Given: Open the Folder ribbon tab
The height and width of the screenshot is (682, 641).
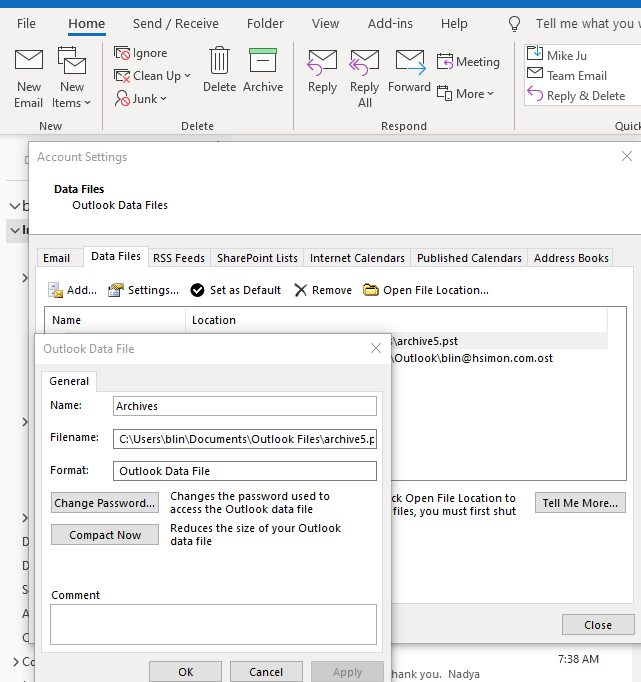Looking at the screenshot, I should click(x=265, y=23).
